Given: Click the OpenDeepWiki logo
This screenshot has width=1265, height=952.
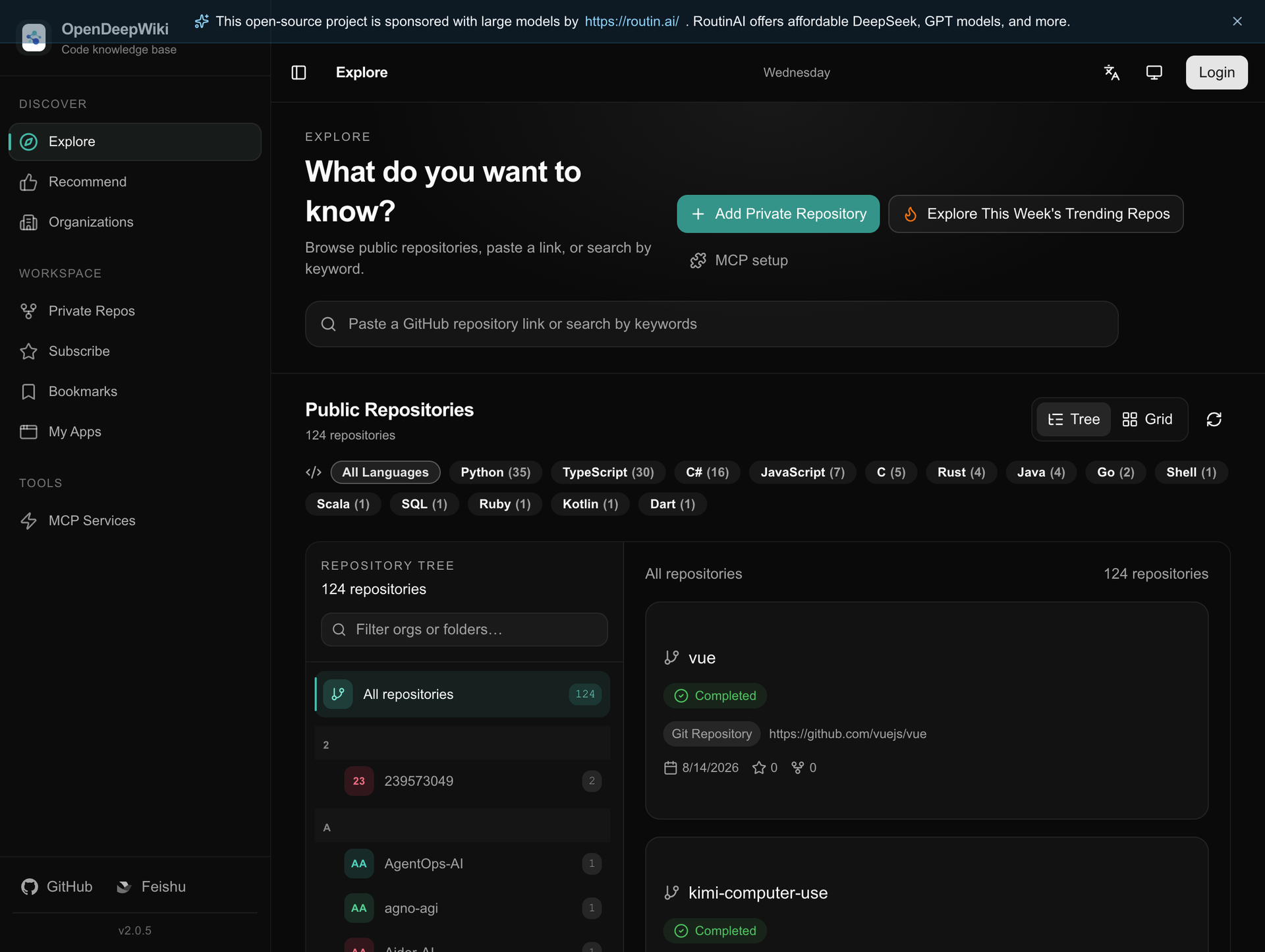Looking at the screenshot, I should 34,37.
